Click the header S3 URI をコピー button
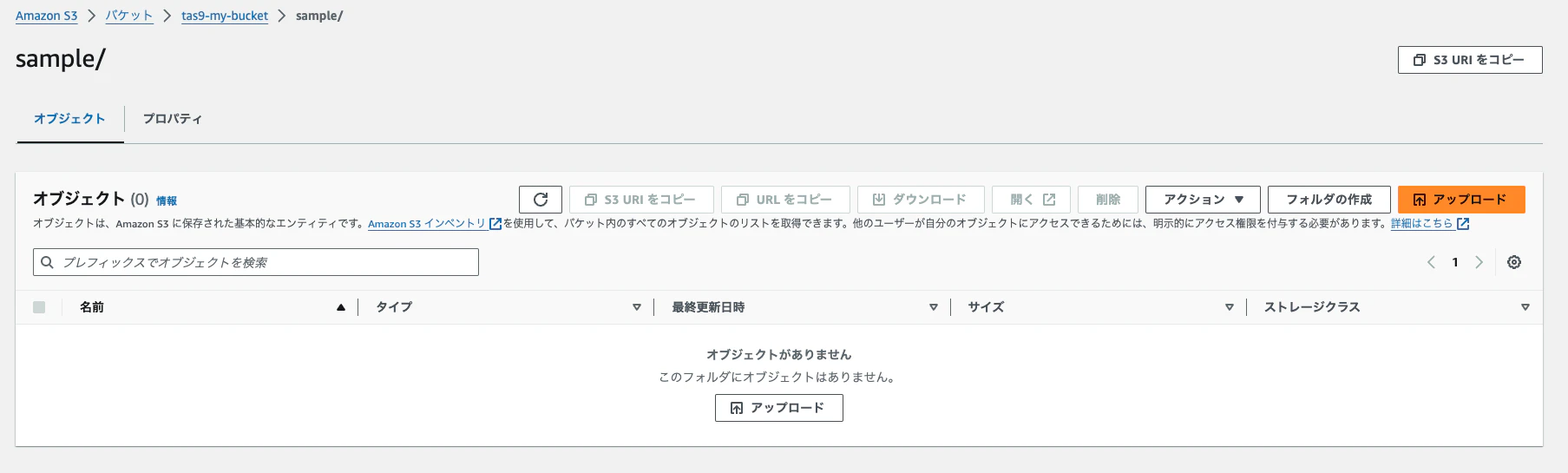Screen dimensions: 1568x473 tap(1470, 60)
